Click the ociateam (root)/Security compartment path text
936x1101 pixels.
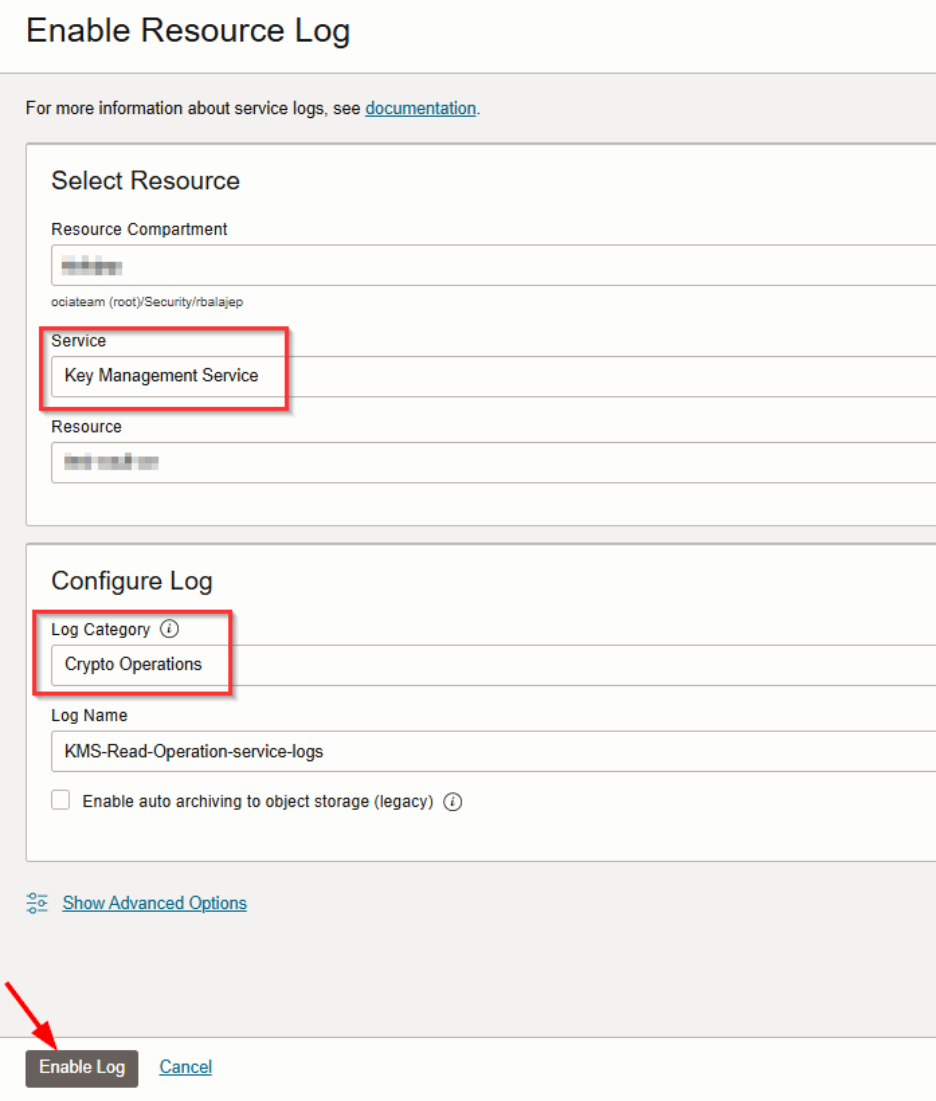146,301
